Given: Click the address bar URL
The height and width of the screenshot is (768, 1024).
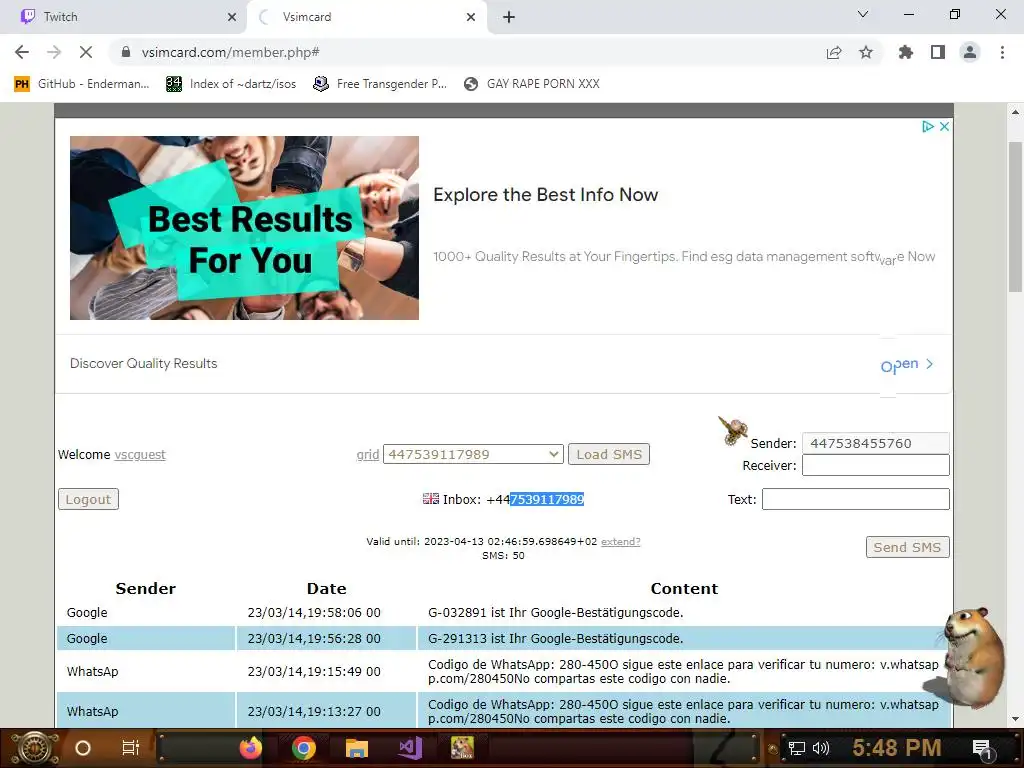Looking at the screenshot, I should 231,52.
